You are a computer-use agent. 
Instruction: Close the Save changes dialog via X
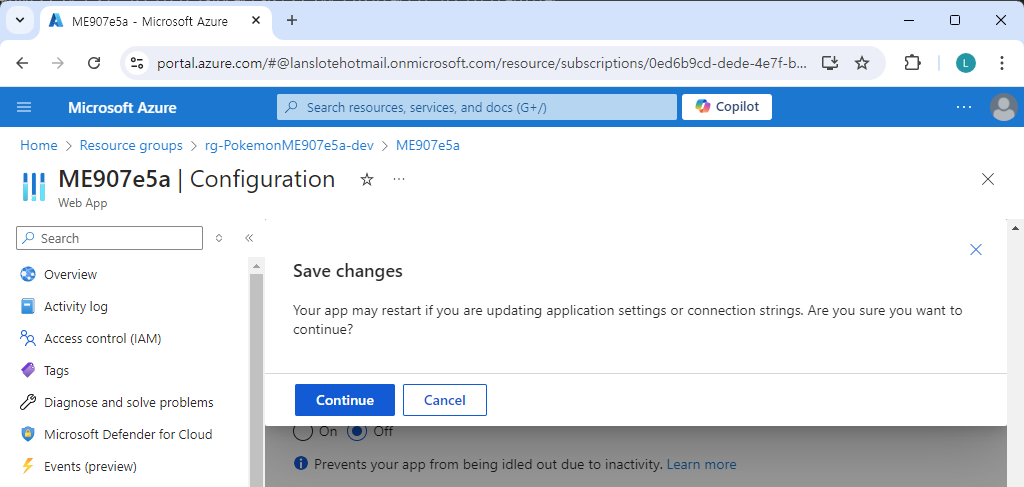tap(976, 249)
